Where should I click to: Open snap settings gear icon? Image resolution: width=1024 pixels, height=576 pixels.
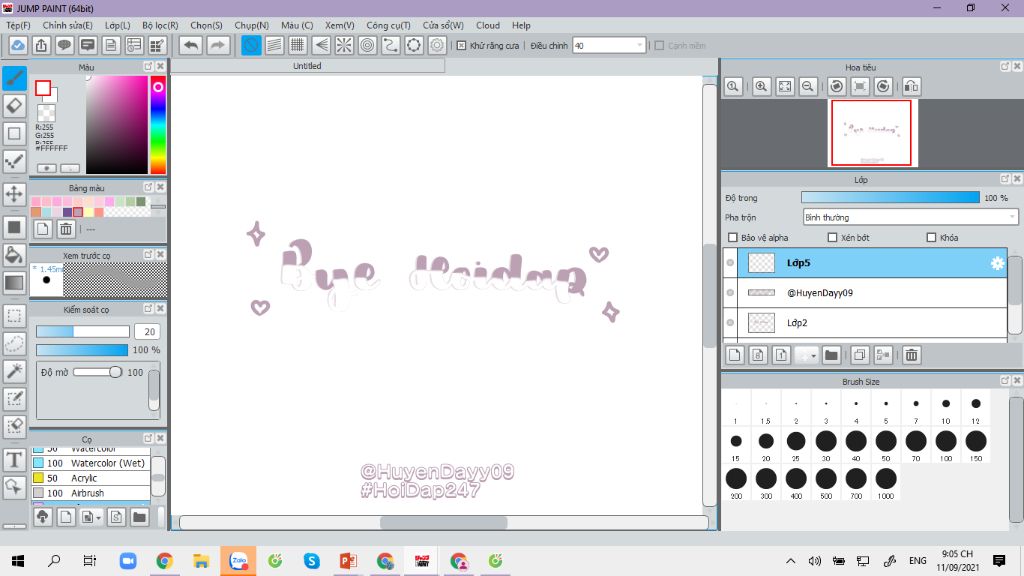(437, 45)
